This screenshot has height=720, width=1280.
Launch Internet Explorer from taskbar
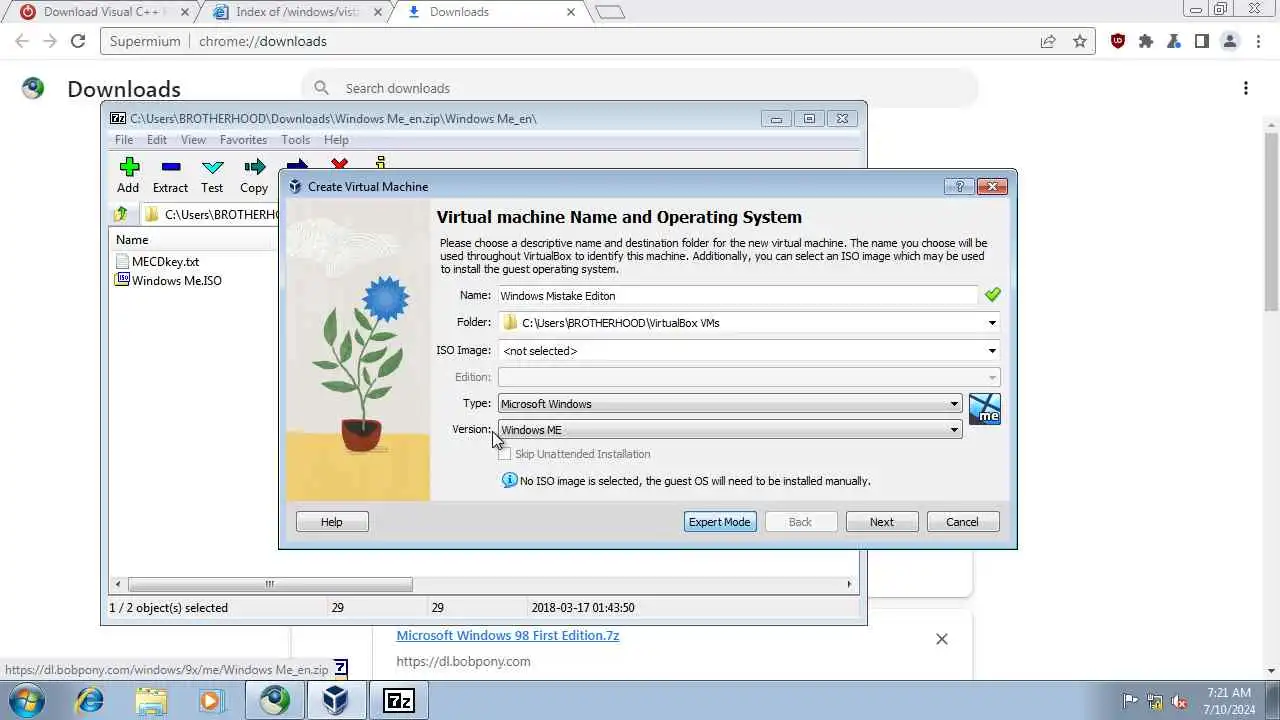point(90,700)
